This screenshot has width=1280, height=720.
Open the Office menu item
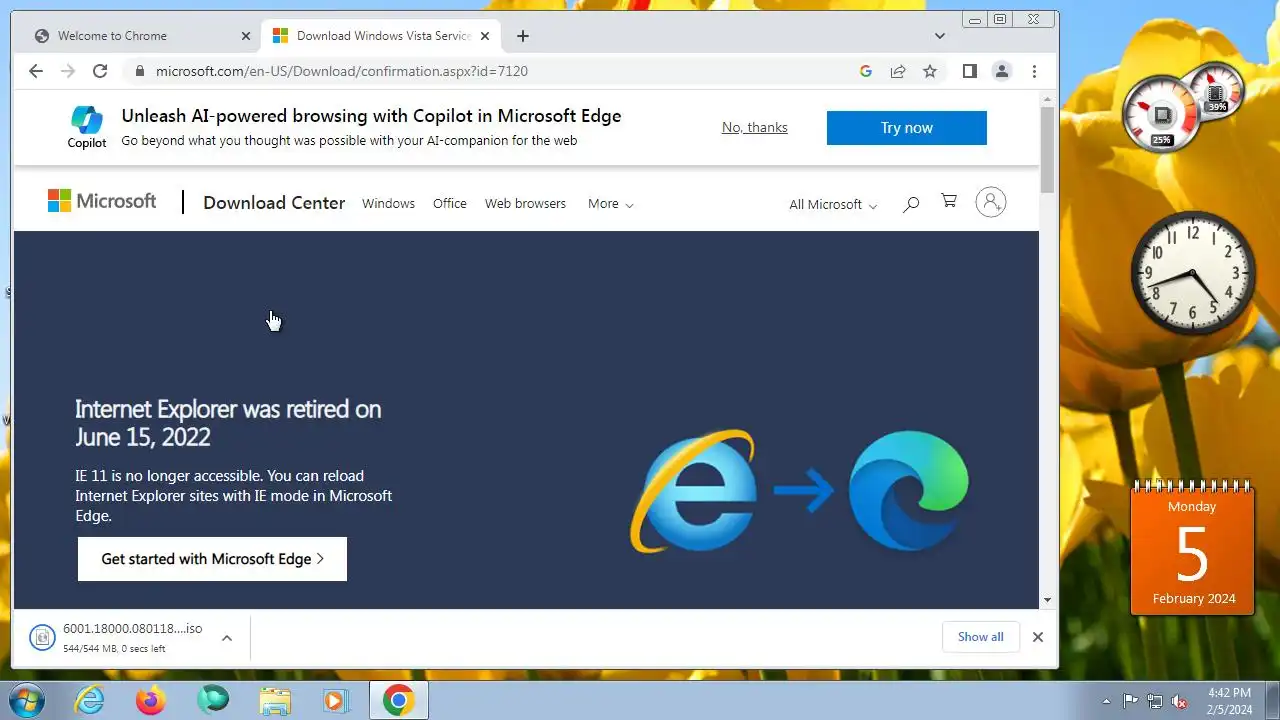pyautogui.click(x=450, y=203)
